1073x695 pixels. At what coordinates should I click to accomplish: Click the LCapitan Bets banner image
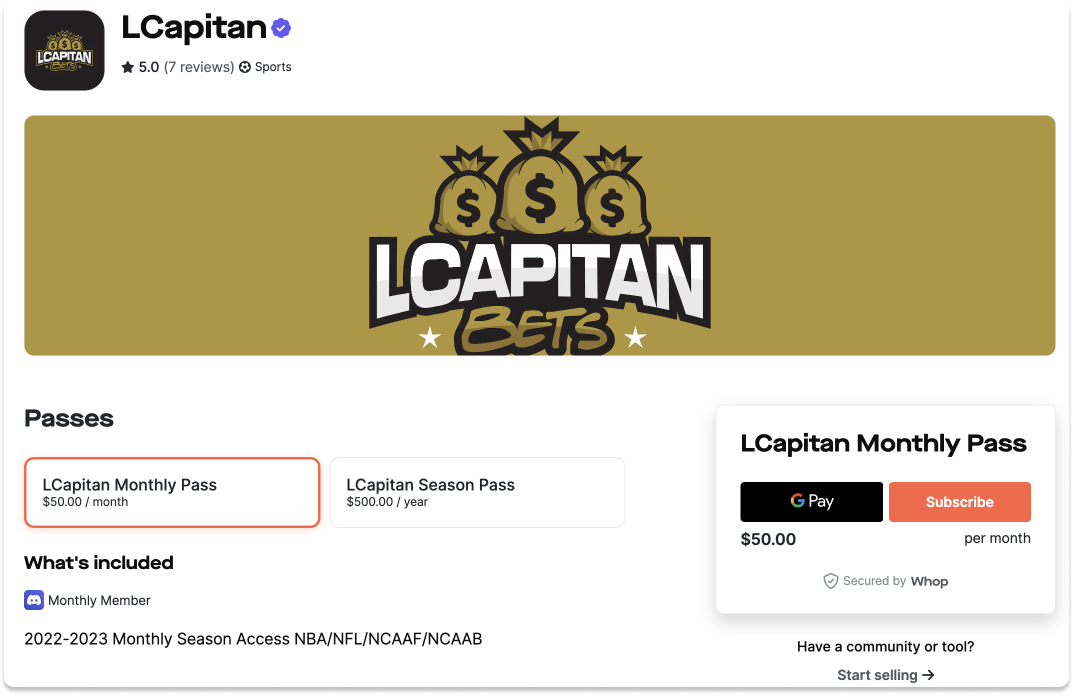539,235
